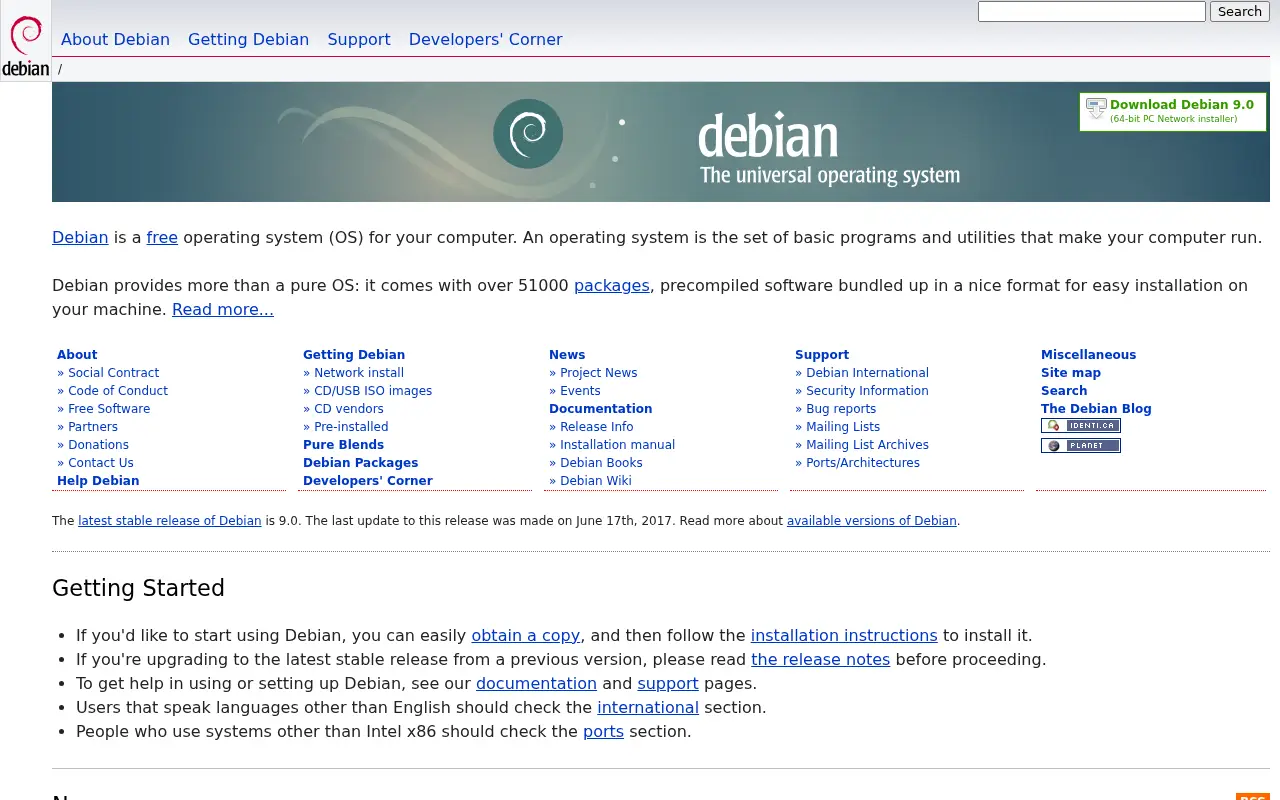Open Donations link
1280x800 pixels.
pyautogui.click(x=98, y=445)
